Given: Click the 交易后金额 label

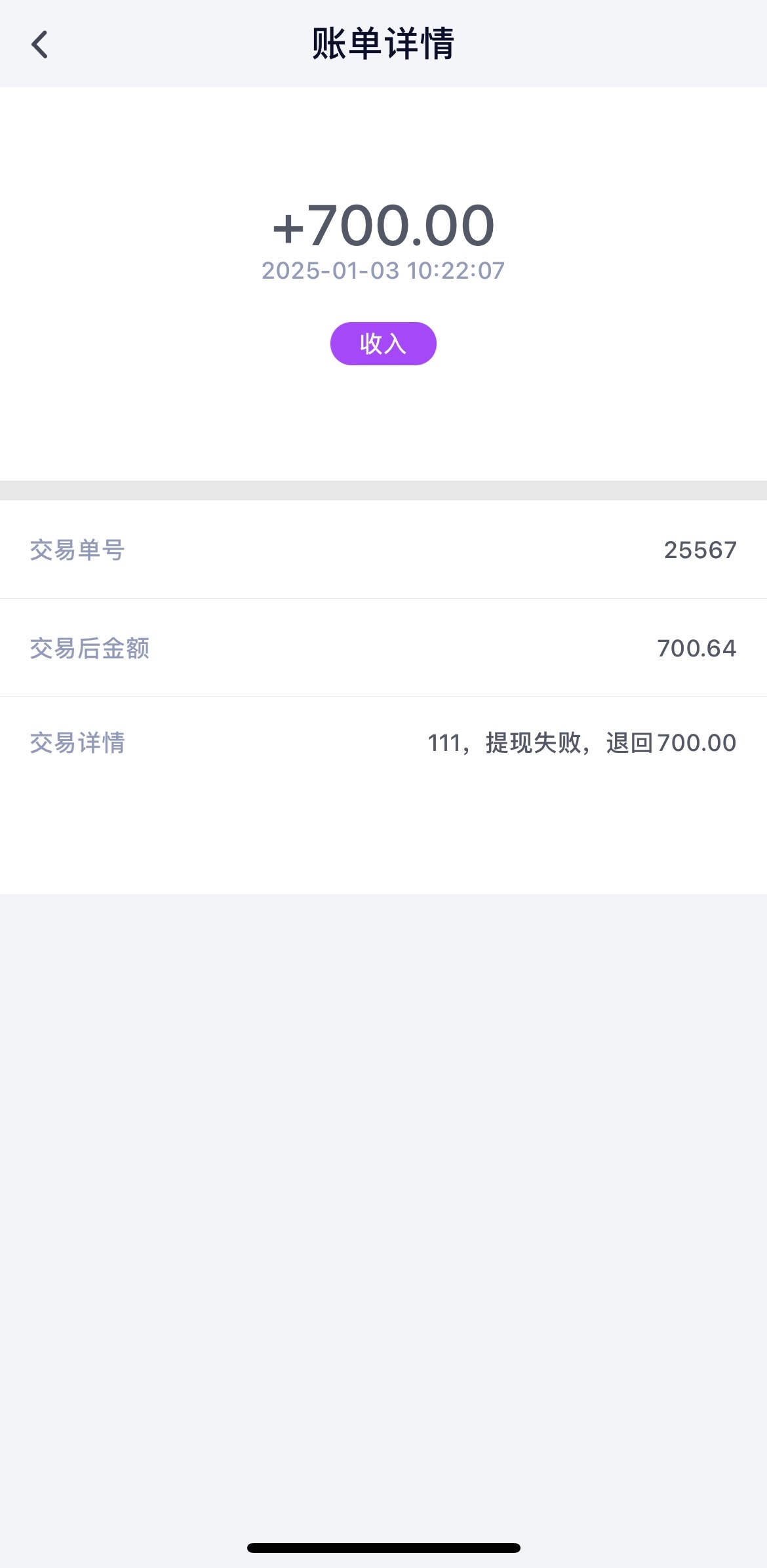Looking at the screenshot, I should coord(90,649).
